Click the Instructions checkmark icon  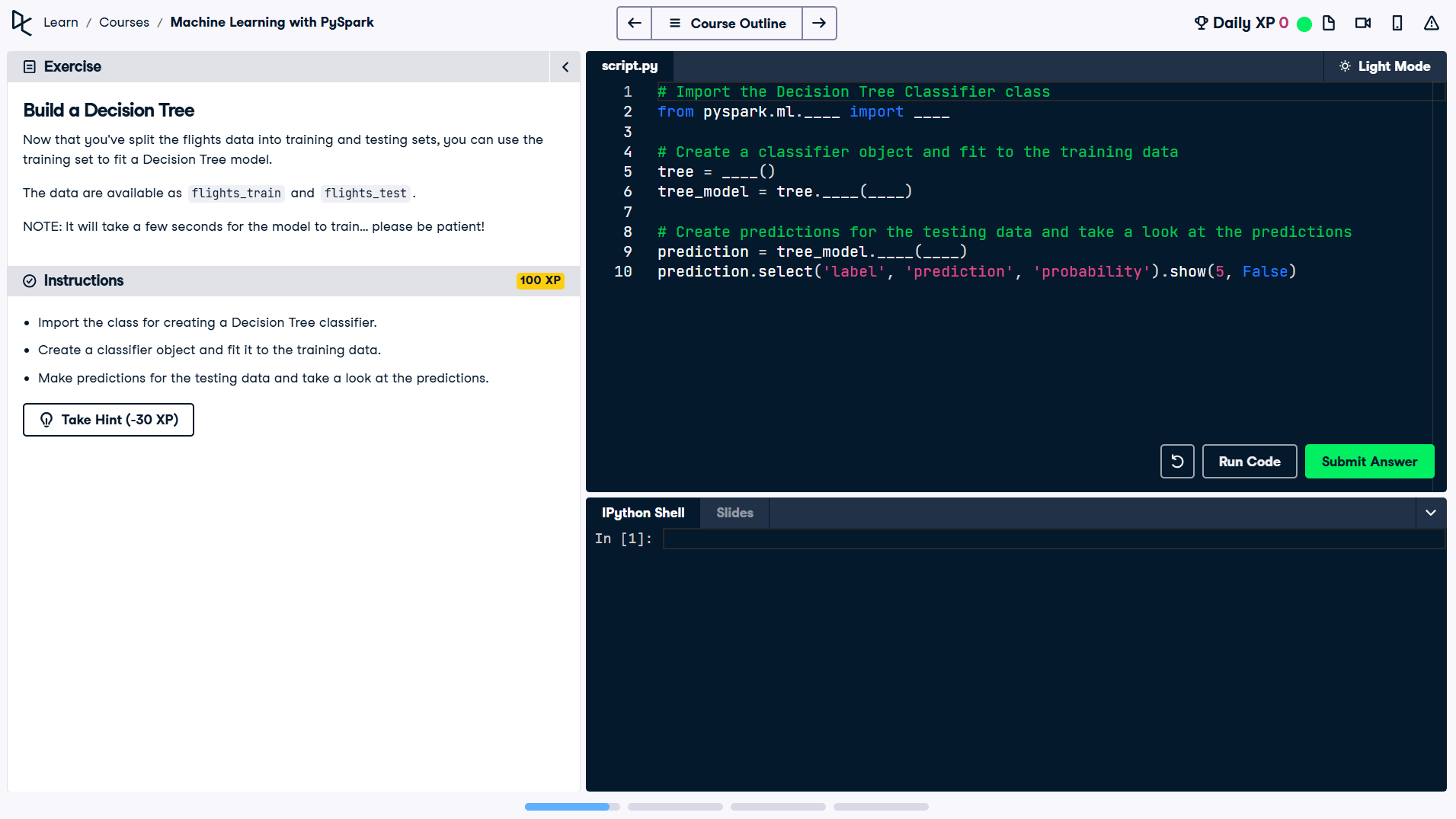tap(30, 281)
